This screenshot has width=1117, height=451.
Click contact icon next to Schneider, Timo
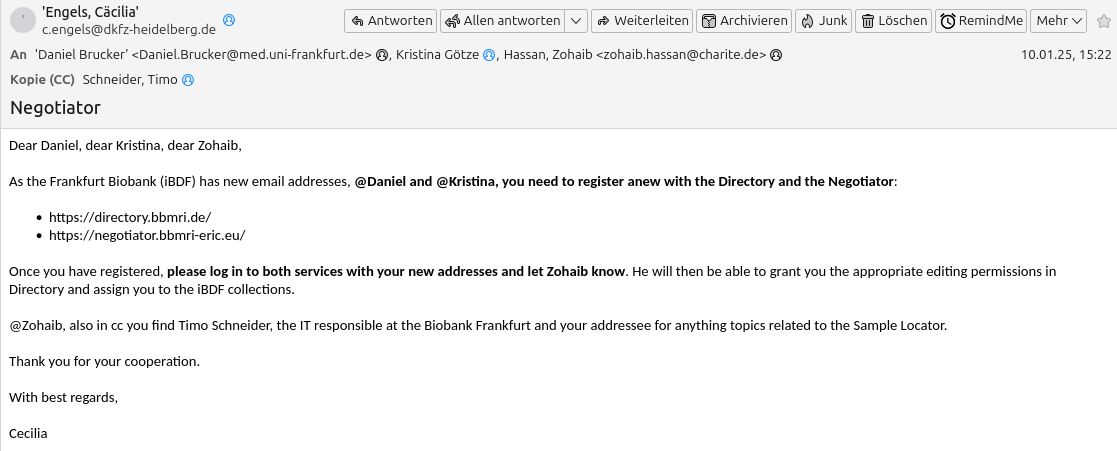pos(187,81)
